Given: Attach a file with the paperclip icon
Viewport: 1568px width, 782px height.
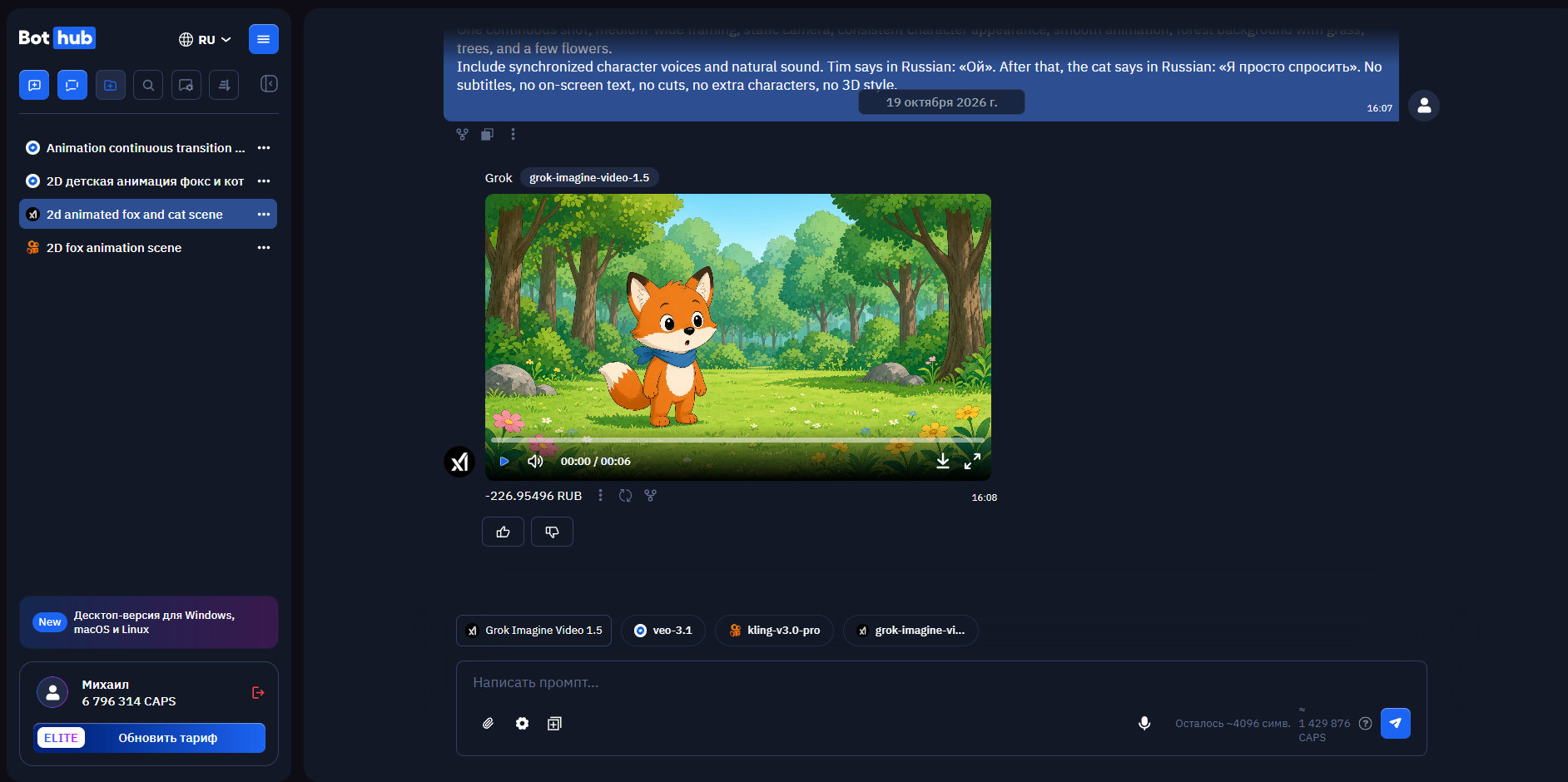Looking at the screenshot, I should click(489, 724).
